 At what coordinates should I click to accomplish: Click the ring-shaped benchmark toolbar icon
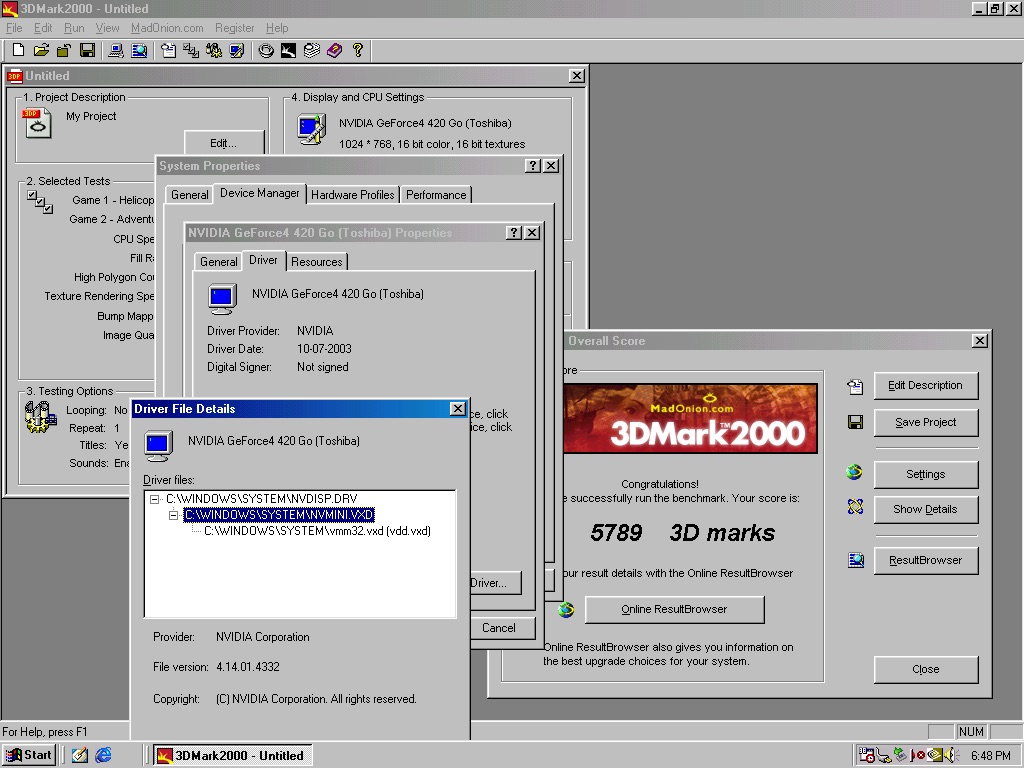click(266, 50)
